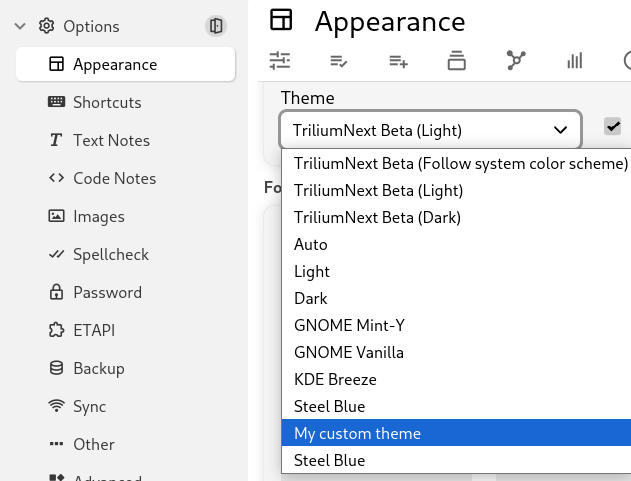Pick the GNOME Mint-Y theme

click(x=349, y=325)
